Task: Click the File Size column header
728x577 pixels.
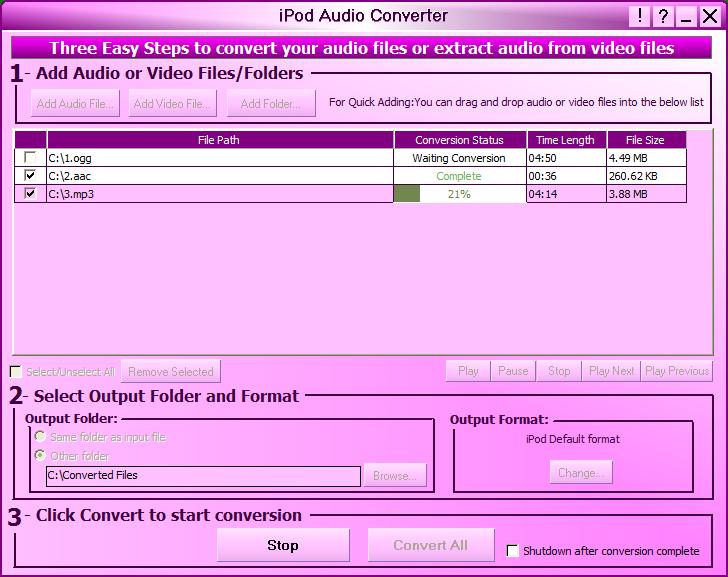Action: [x=646, y=140]
